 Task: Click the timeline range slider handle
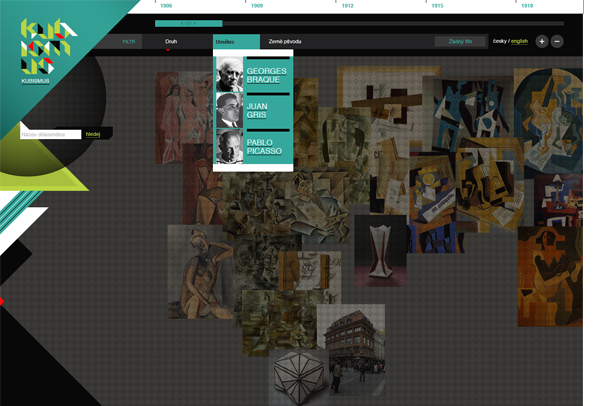point(188,22)
